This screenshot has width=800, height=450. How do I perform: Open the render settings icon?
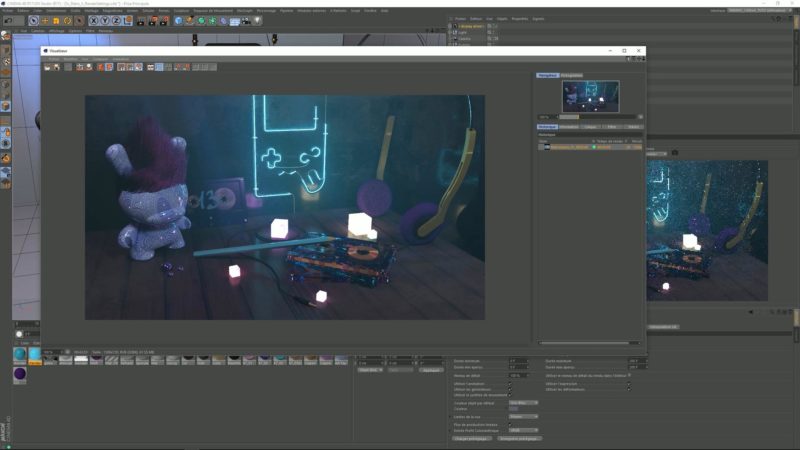pos(164,21)
